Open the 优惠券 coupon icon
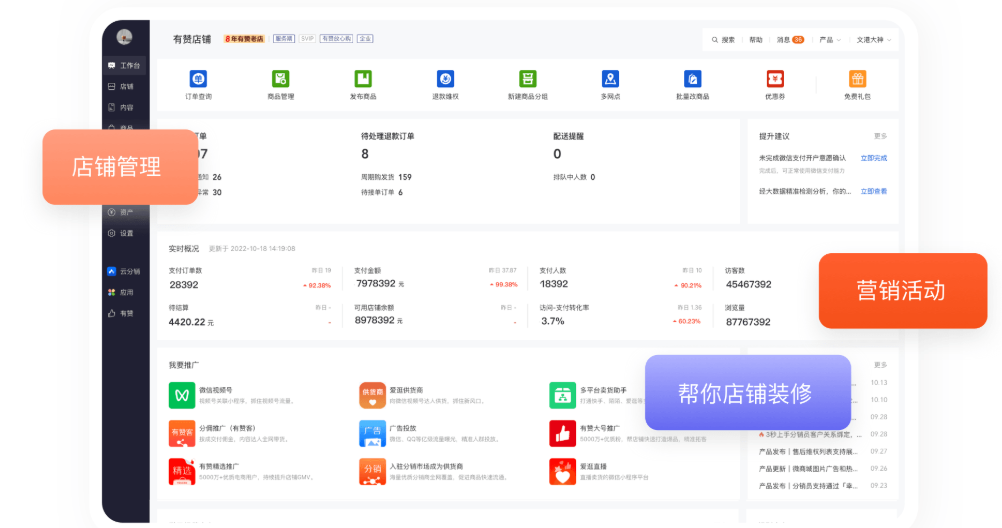Viewport: 1002px width, 528px height. coord(775,79)
